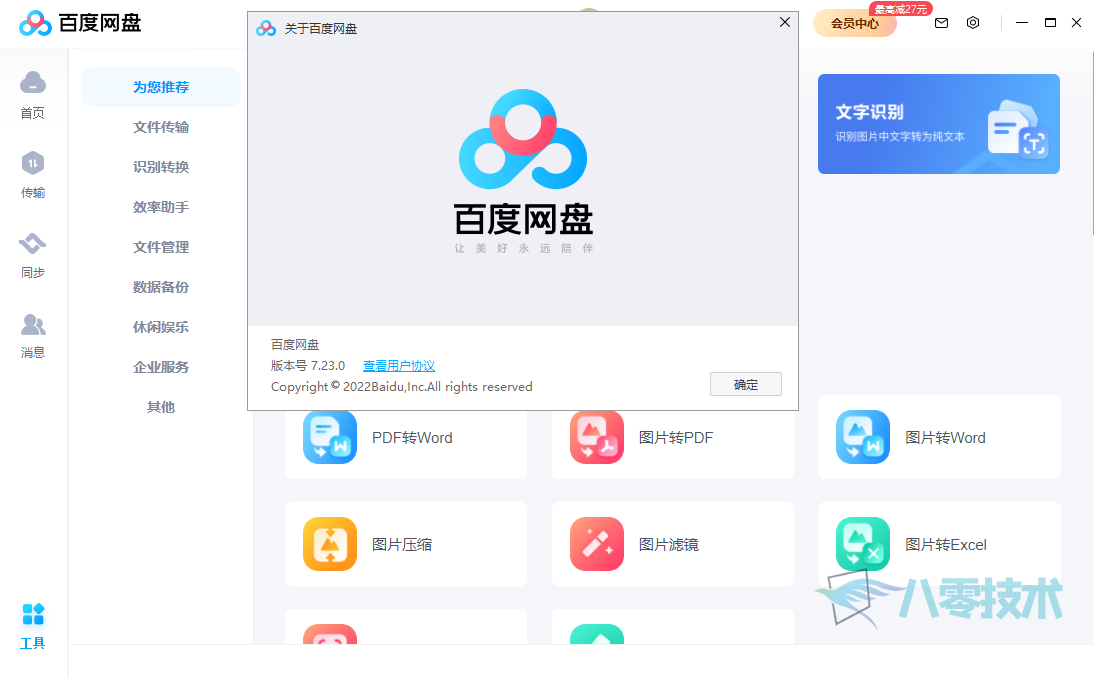This screenshot has width=1094, height=678.
Task: Click the Copyright 2022Baidu text line
Action: tap(401, 386)
